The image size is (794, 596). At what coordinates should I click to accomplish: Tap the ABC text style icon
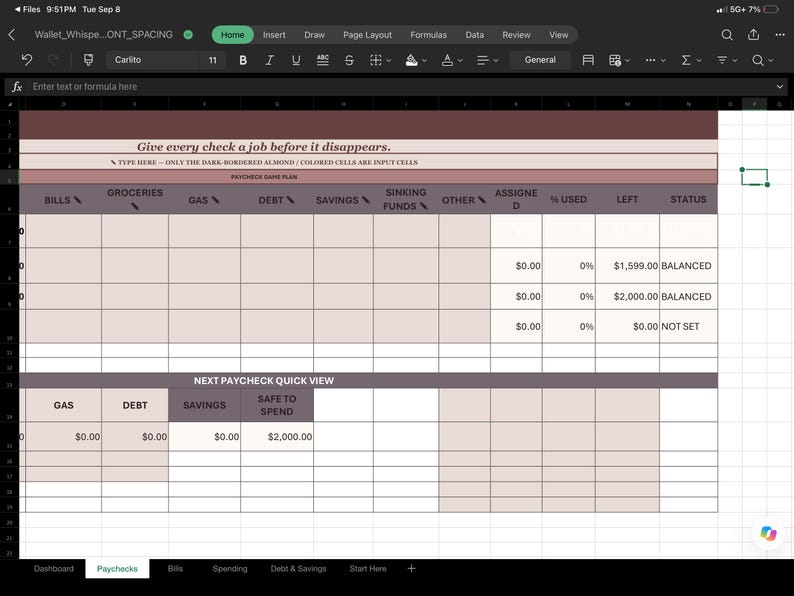[323, 60]
